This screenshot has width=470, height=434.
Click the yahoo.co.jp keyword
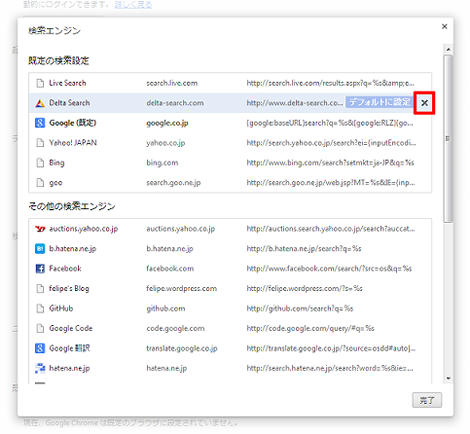[x=166, y=143]
